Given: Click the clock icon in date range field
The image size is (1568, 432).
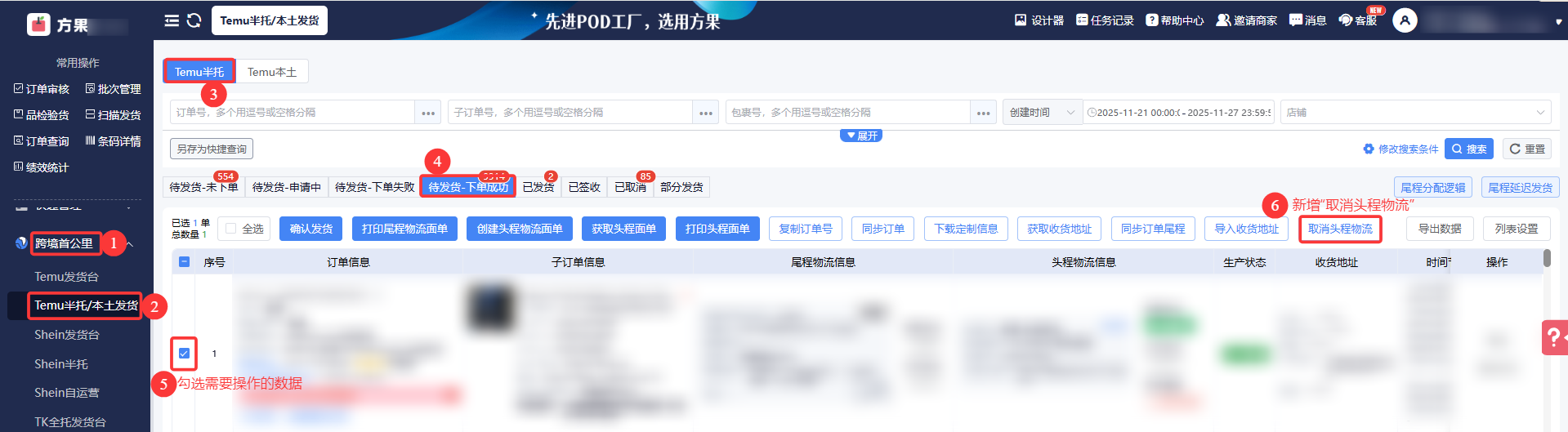Looking at the screenshot, I should (1092, 113).
